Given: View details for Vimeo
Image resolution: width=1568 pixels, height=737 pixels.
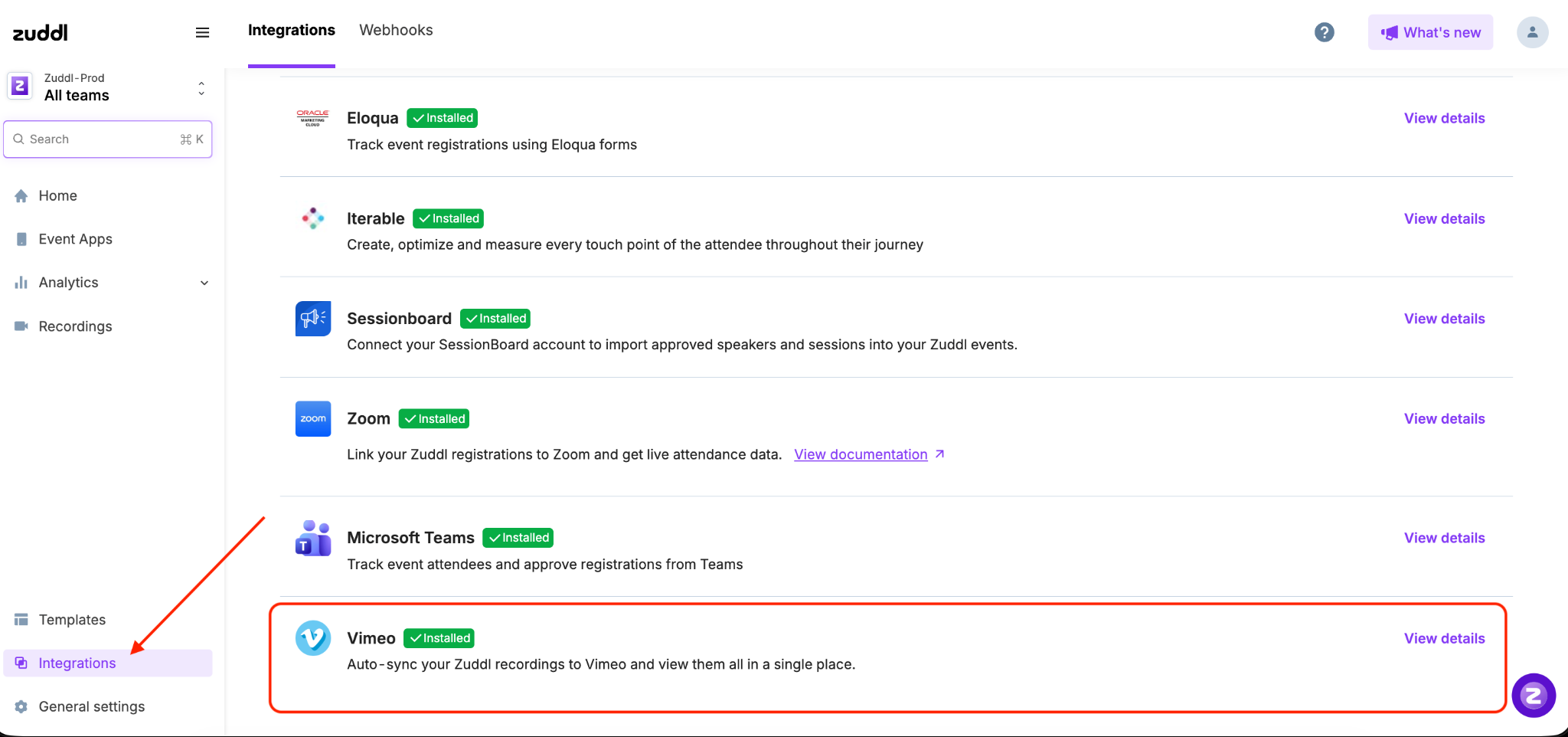Looking at the screenshot, I should [1444, 638].
